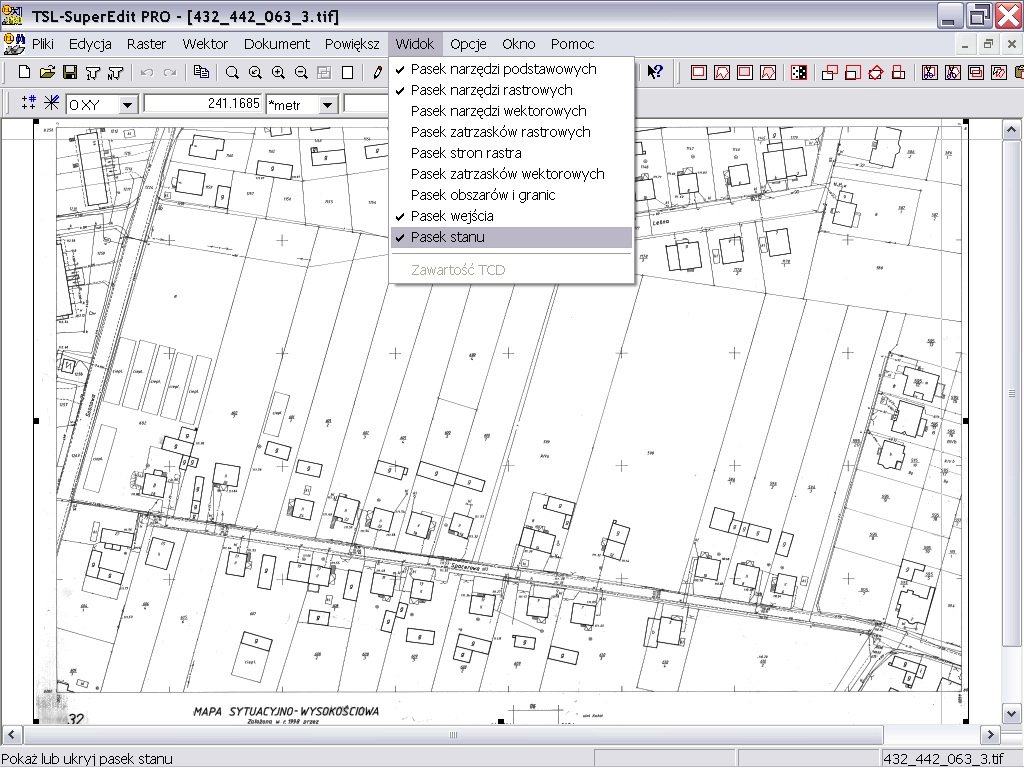Click the black-and-white dotted raster icon
This screenshot has width=1024, height=768.
coord(799,72)
